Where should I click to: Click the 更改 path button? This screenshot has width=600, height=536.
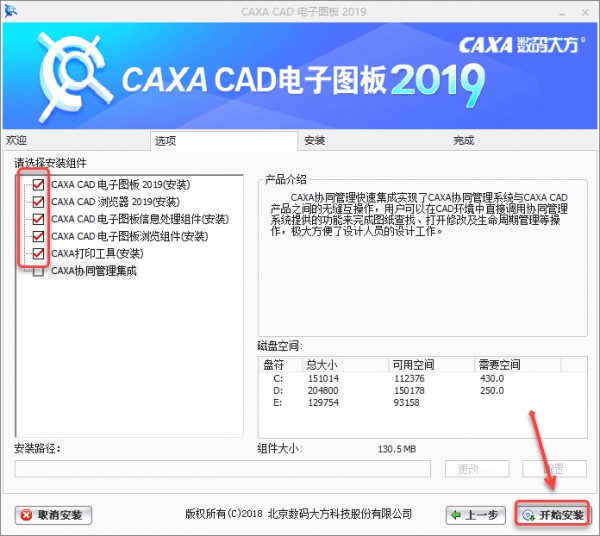tap(477, 469)
